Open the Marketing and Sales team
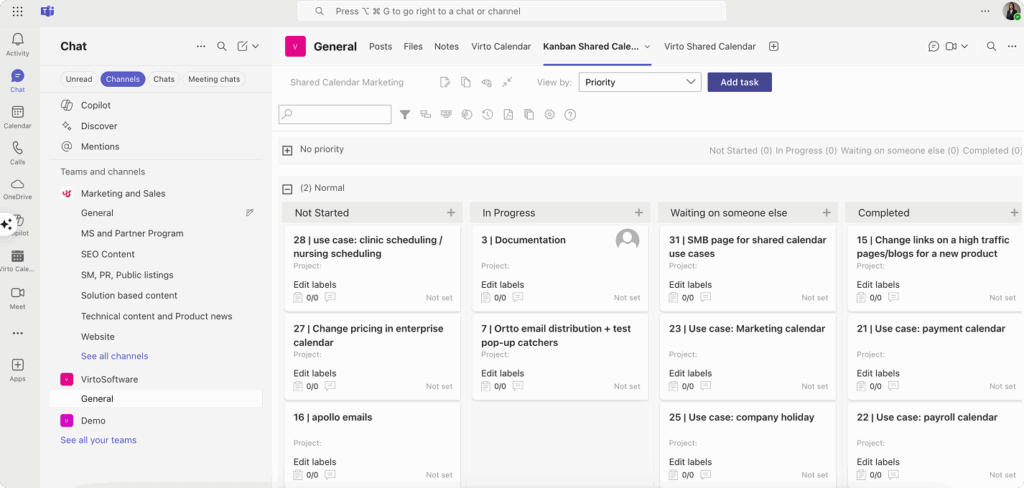 pos(123,193)
